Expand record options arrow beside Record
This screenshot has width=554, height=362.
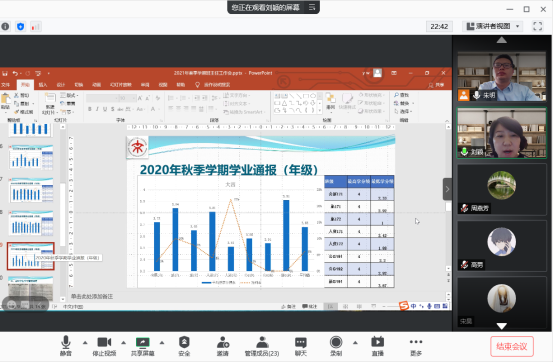[355, 343]
